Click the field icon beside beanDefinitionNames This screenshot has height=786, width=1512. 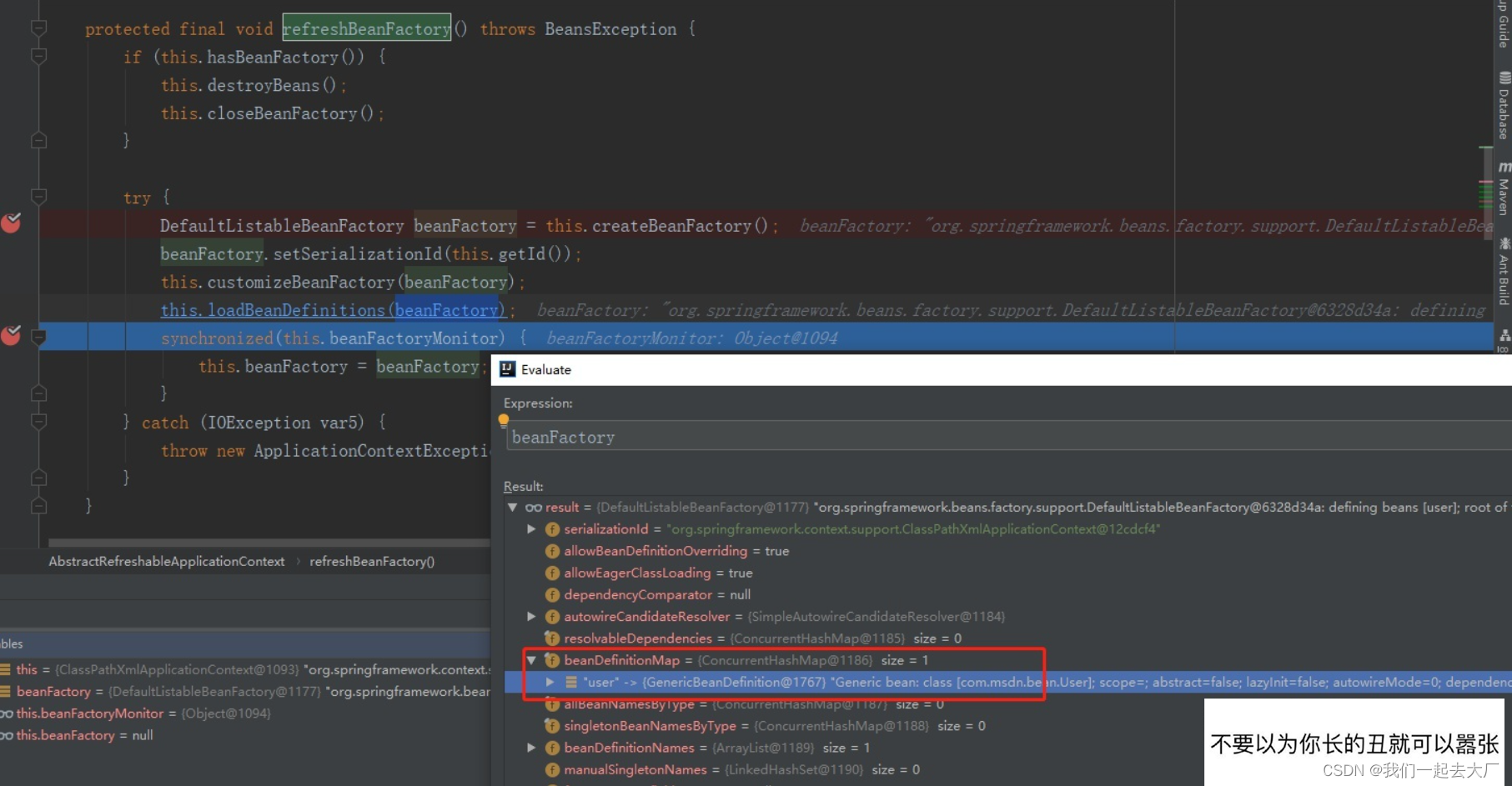[552, 748]
